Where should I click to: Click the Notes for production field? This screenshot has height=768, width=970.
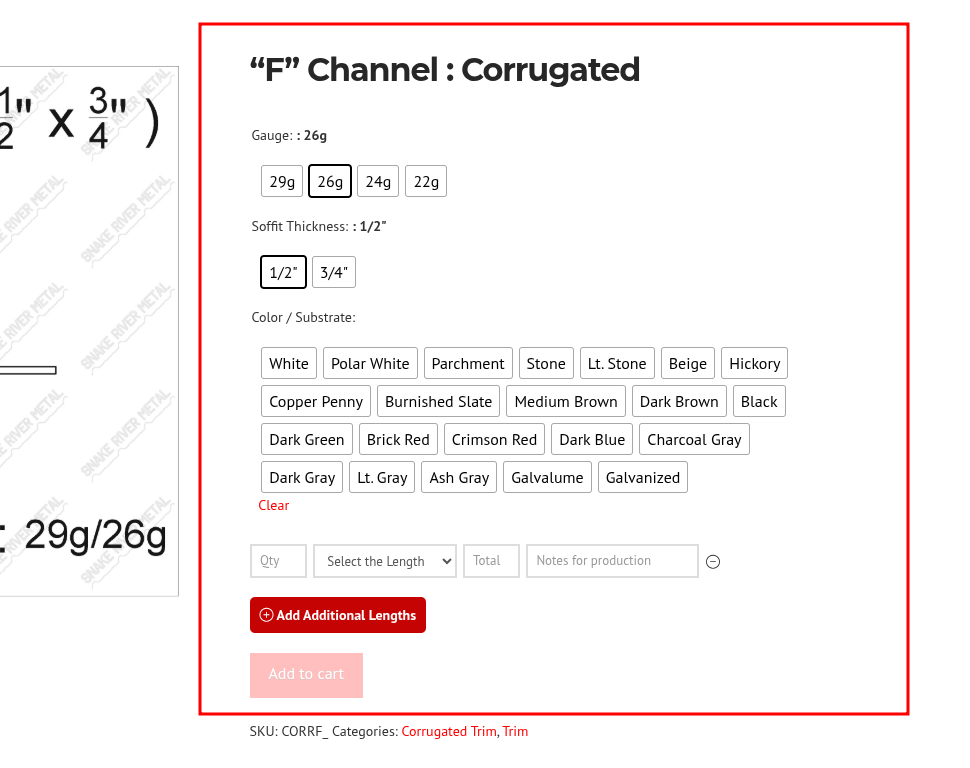pos(612,561)
